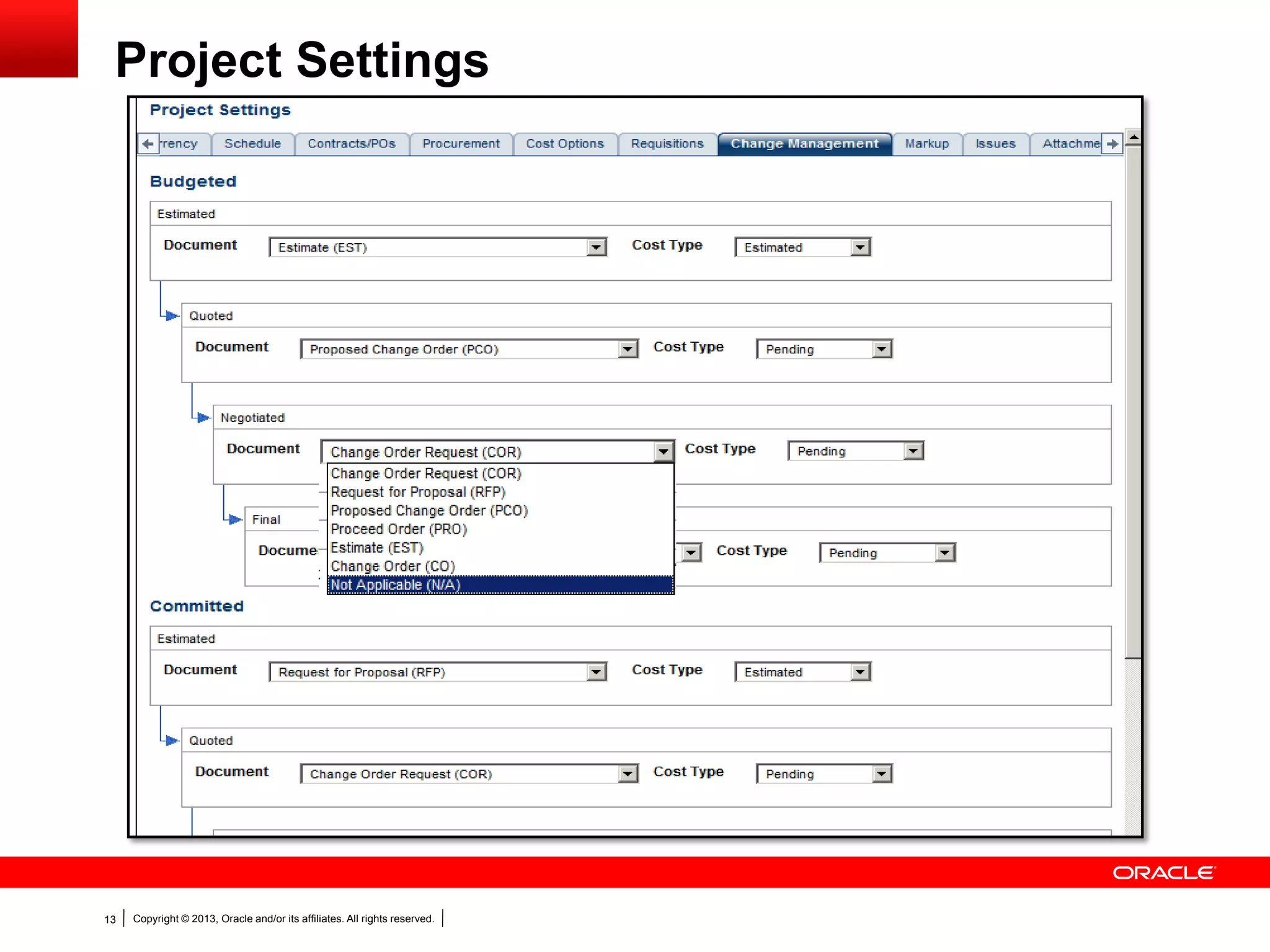Screen dimensions: 1270x952
Task: Open Committed Quoted Cost Type Pending dropdown
Action: 824,773
